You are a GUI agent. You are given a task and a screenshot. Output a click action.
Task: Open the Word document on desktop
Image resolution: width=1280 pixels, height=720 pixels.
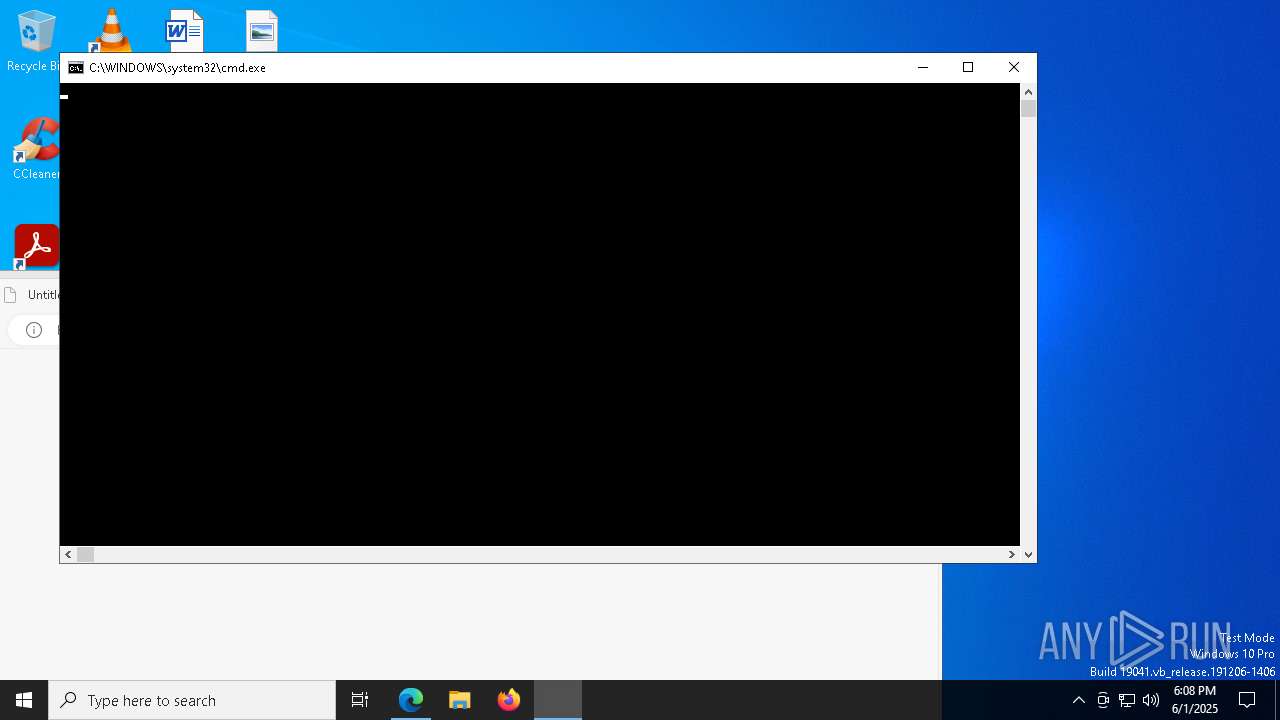(184, 30)
